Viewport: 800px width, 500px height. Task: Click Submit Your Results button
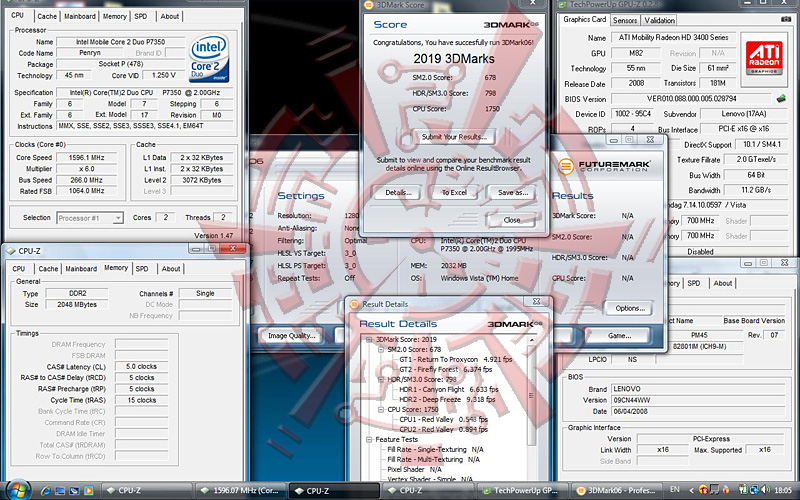(x=454, y=137)
